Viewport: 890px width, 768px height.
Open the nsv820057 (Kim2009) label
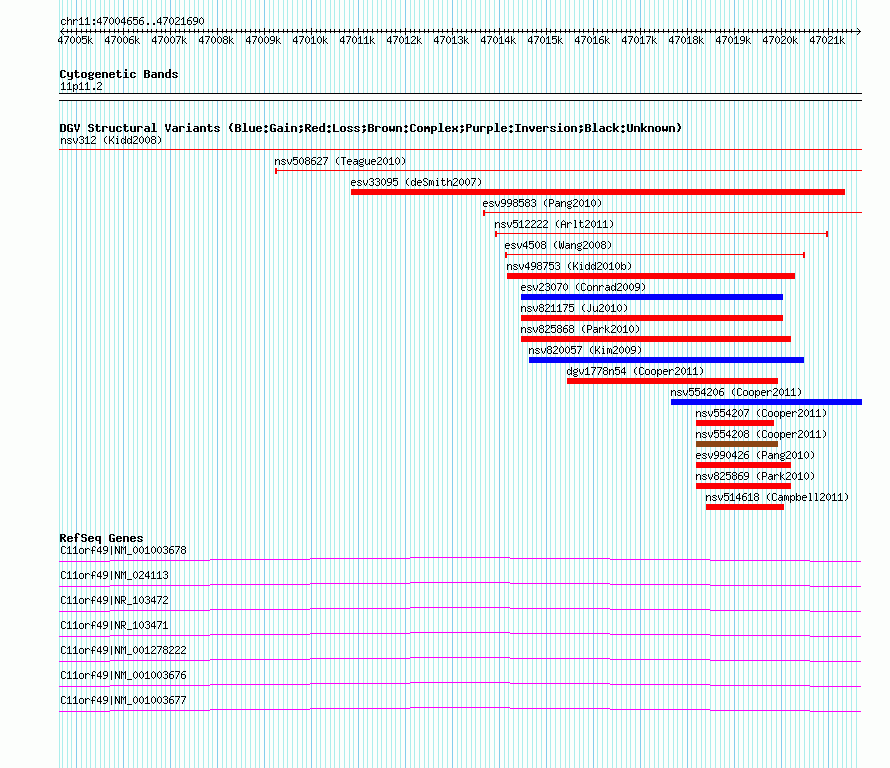click(585, 350)
